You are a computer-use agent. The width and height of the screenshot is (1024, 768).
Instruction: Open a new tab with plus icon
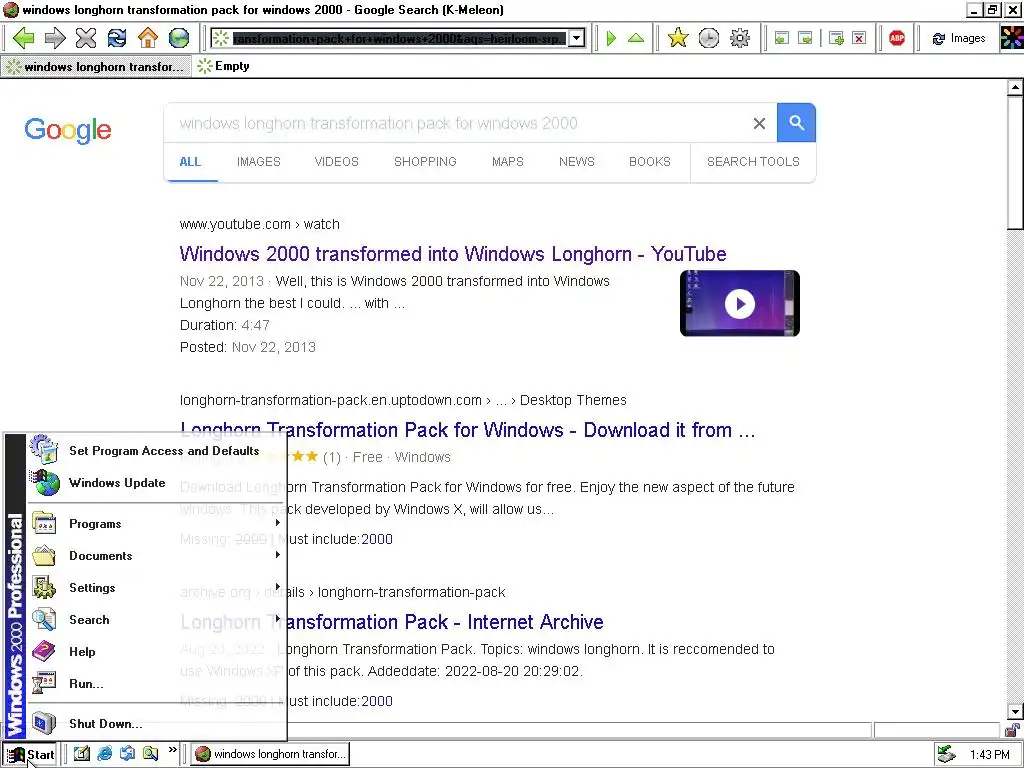click(x=836, y=39)
